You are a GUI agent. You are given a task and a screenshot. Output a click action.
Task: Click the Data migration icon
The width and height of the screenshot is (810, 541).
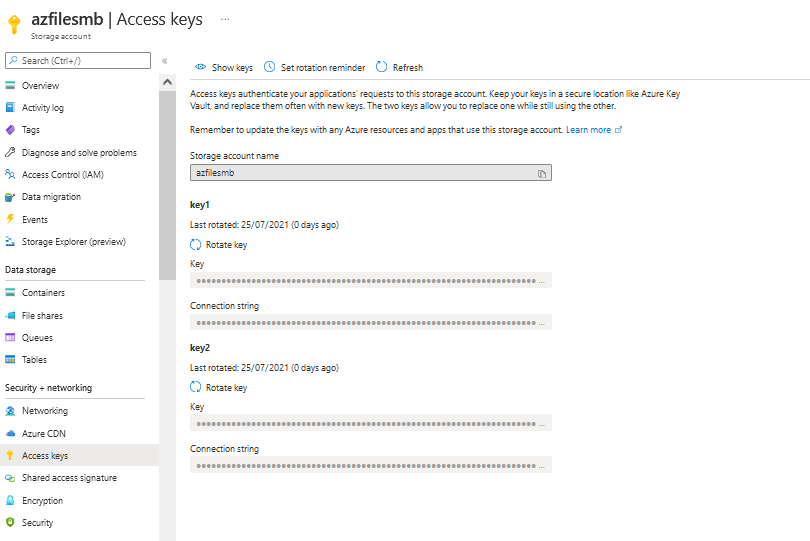point(10,197)
